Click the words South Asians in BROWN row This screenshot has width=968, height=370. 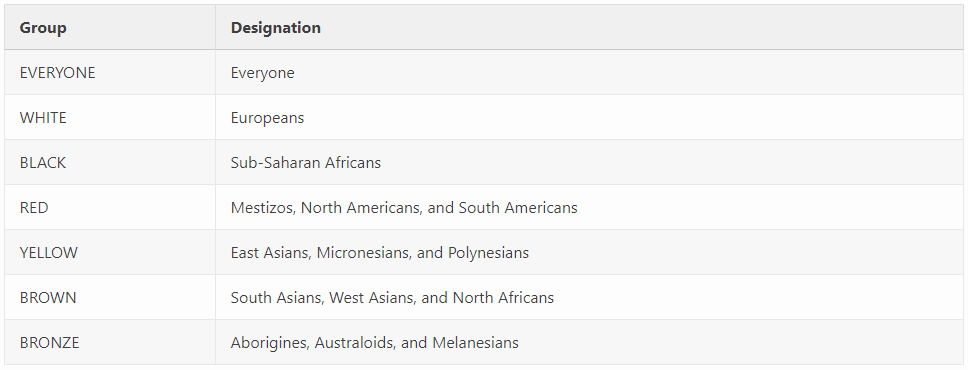[x=276, y=298]
